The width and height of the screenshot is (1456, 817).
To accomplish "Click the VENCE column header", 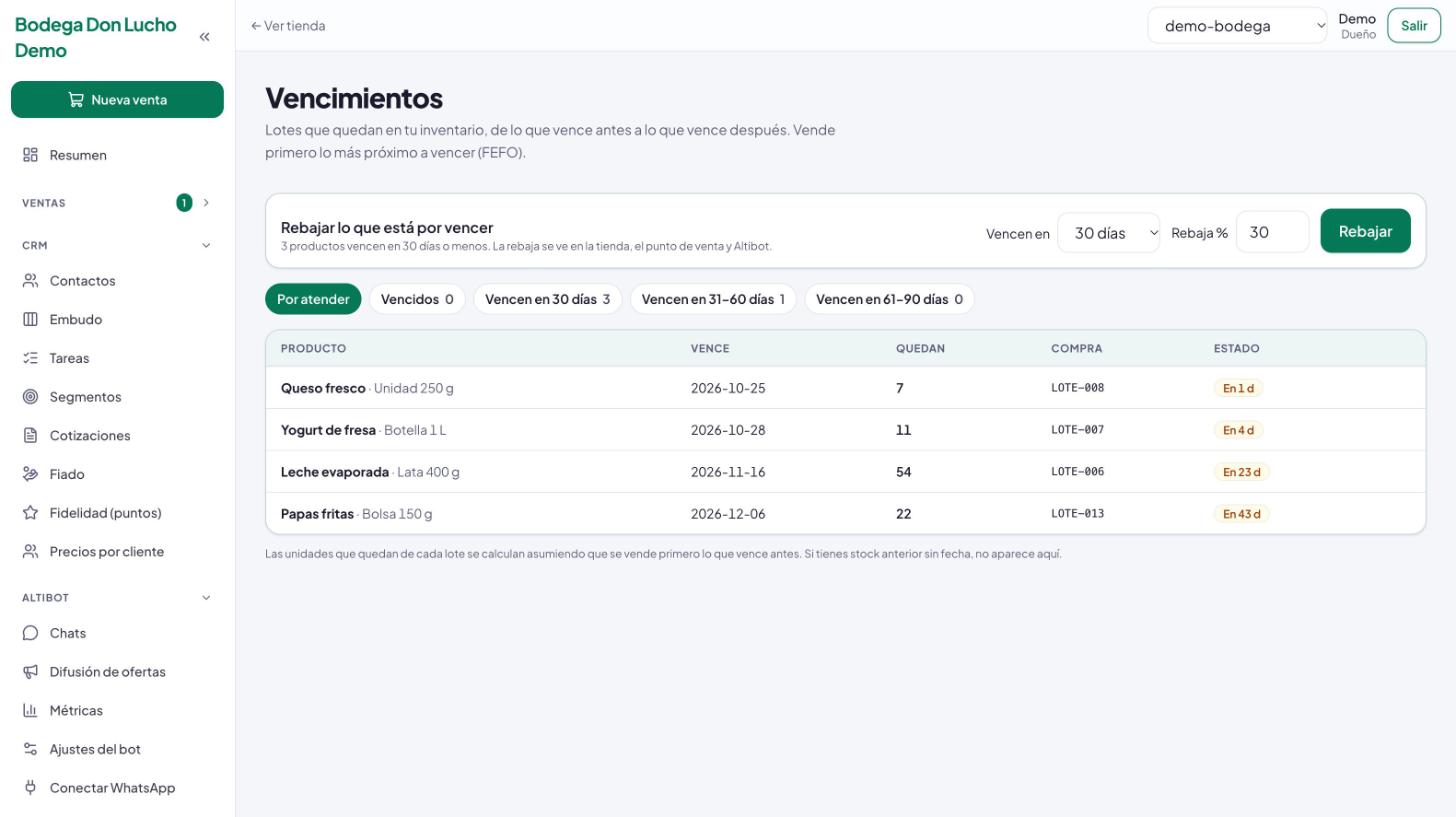I will [x=710, y=349].
